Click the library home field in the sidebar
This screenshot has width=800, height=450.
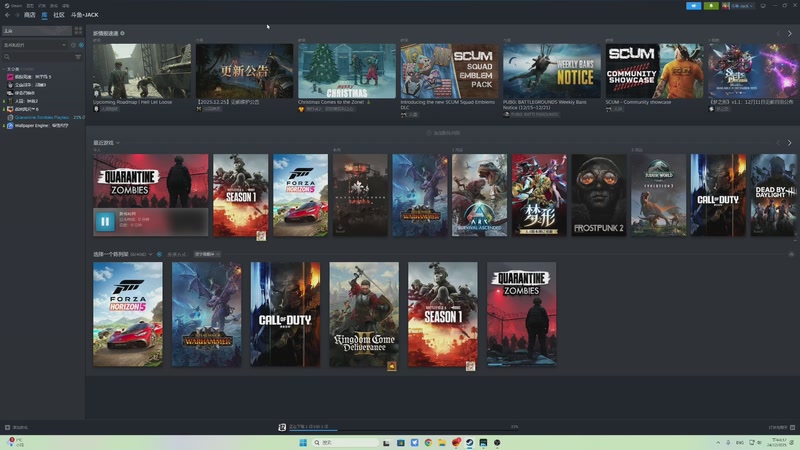click(37, 31)
